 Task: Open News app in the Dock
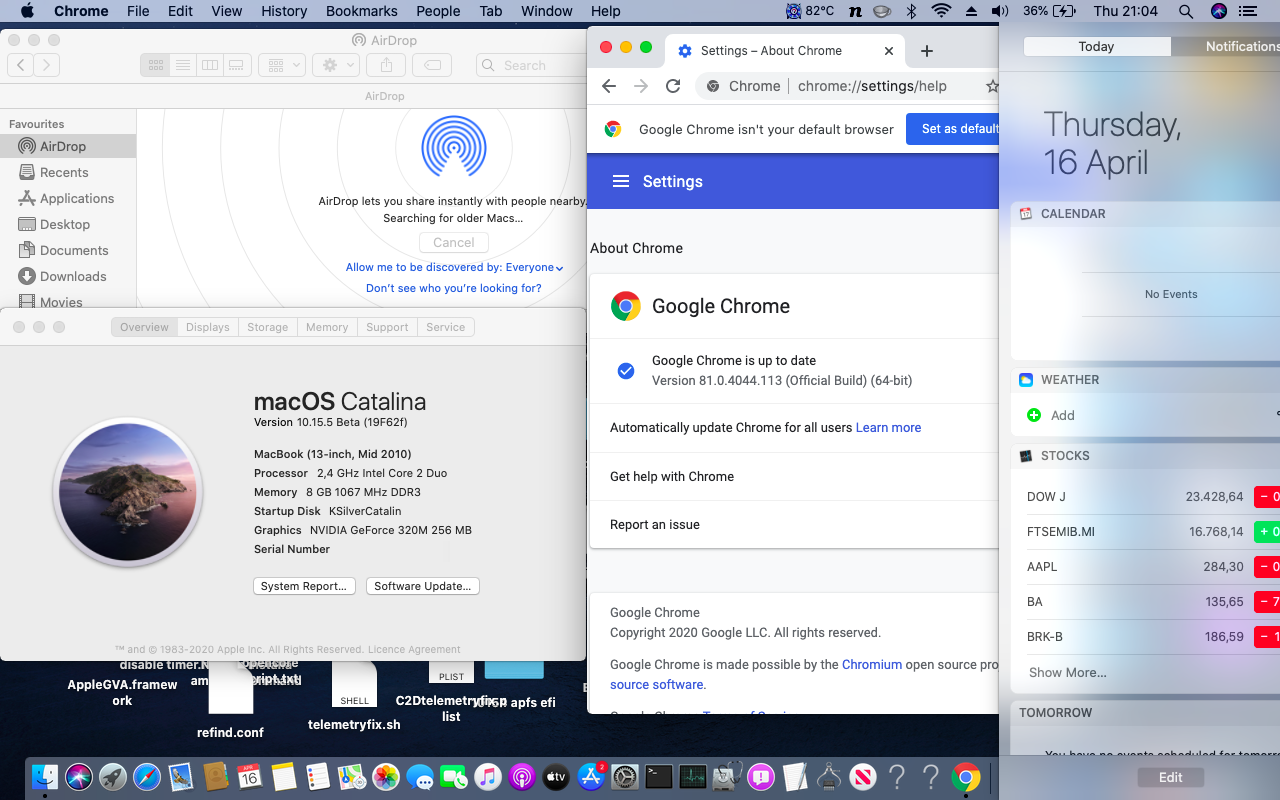tap(863, 777)
